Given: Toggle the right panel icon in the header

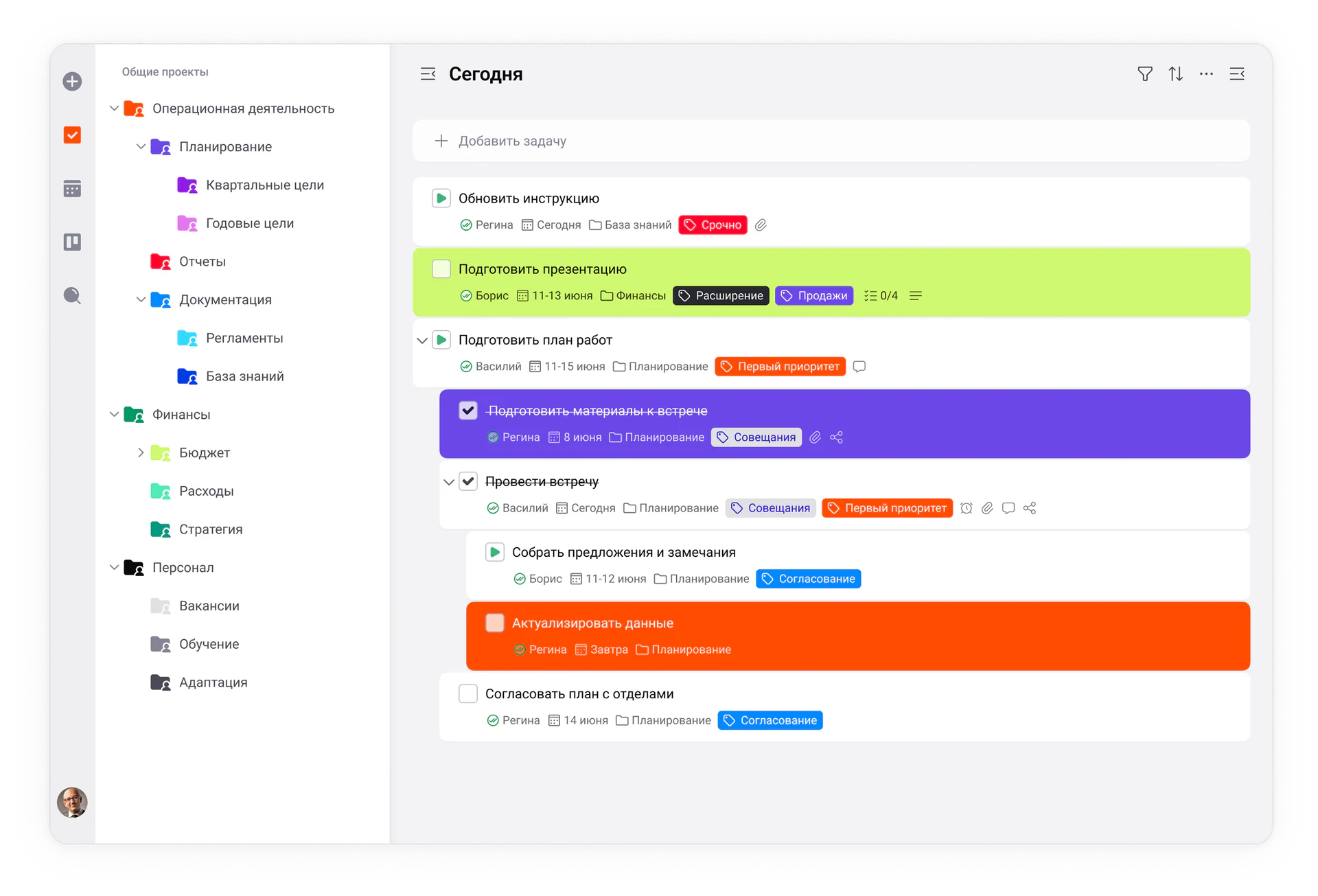Looking at the screenshot, I should coord(1237,74).
